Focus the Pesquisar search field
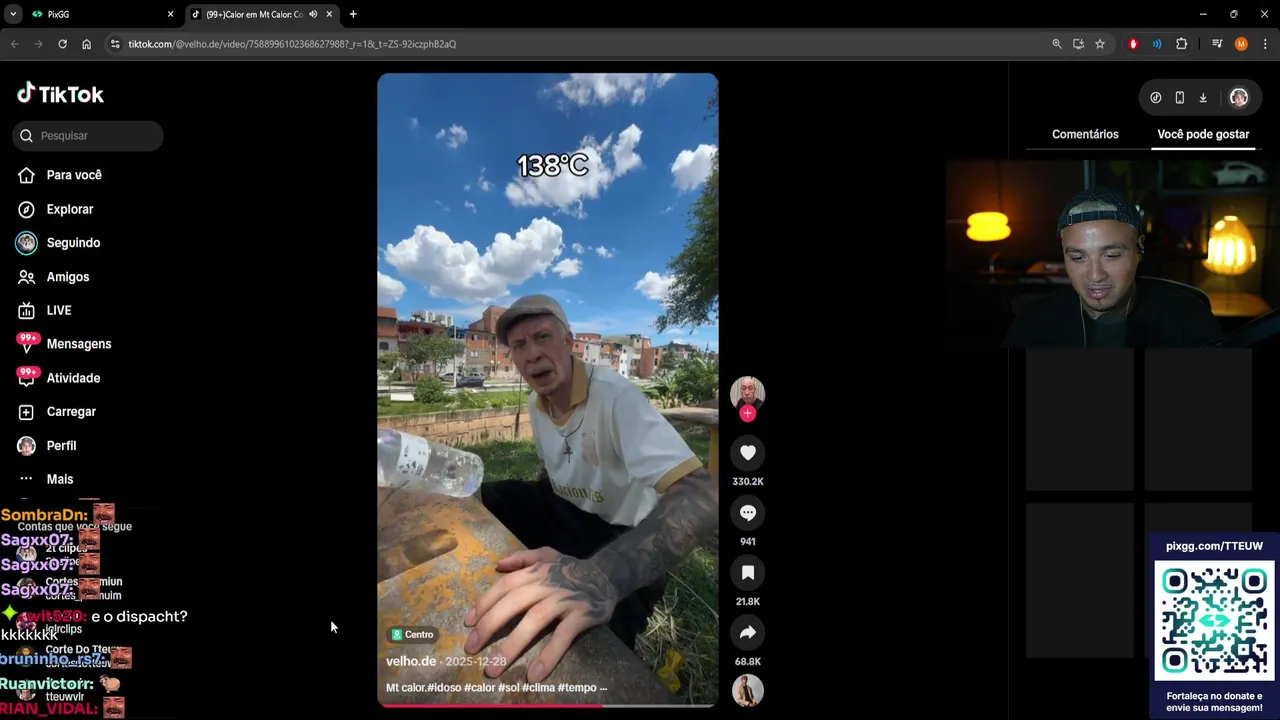 (x=88, y=136)
